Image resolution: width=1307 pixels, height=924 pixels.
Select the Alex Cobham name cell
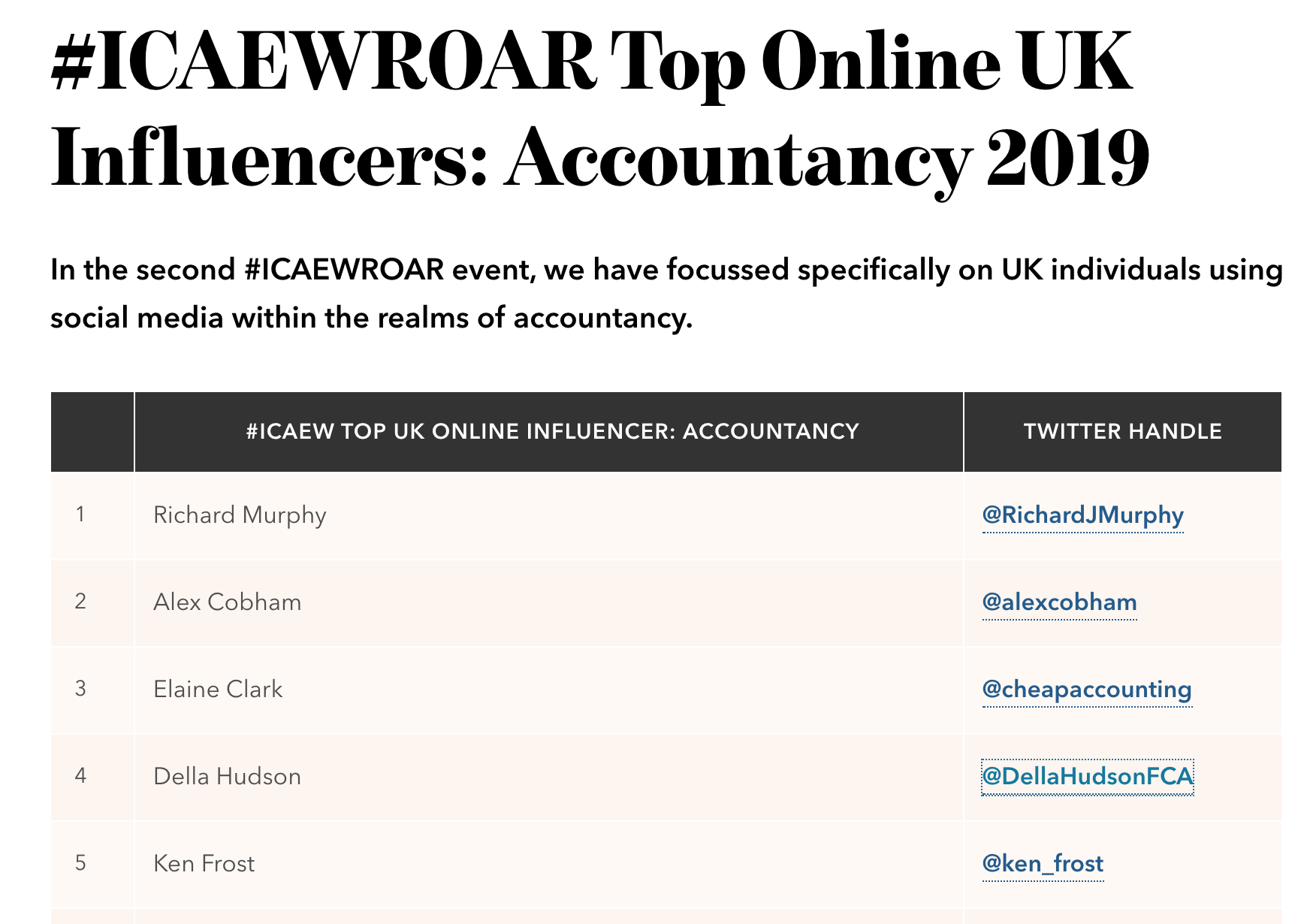click(227, 602)
